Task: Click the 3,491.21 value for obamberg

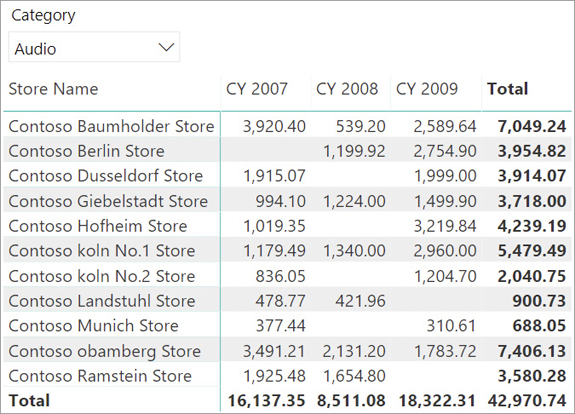Action: pyautogui.click(x=274, y=351)
